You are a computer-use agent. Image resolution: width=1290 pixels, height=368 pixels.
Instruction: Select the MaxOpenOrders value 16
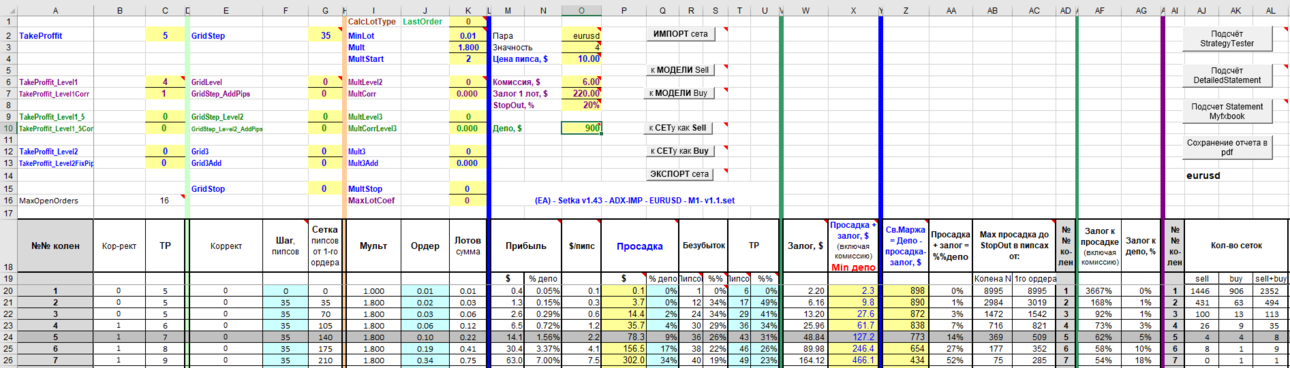[165, 200]
